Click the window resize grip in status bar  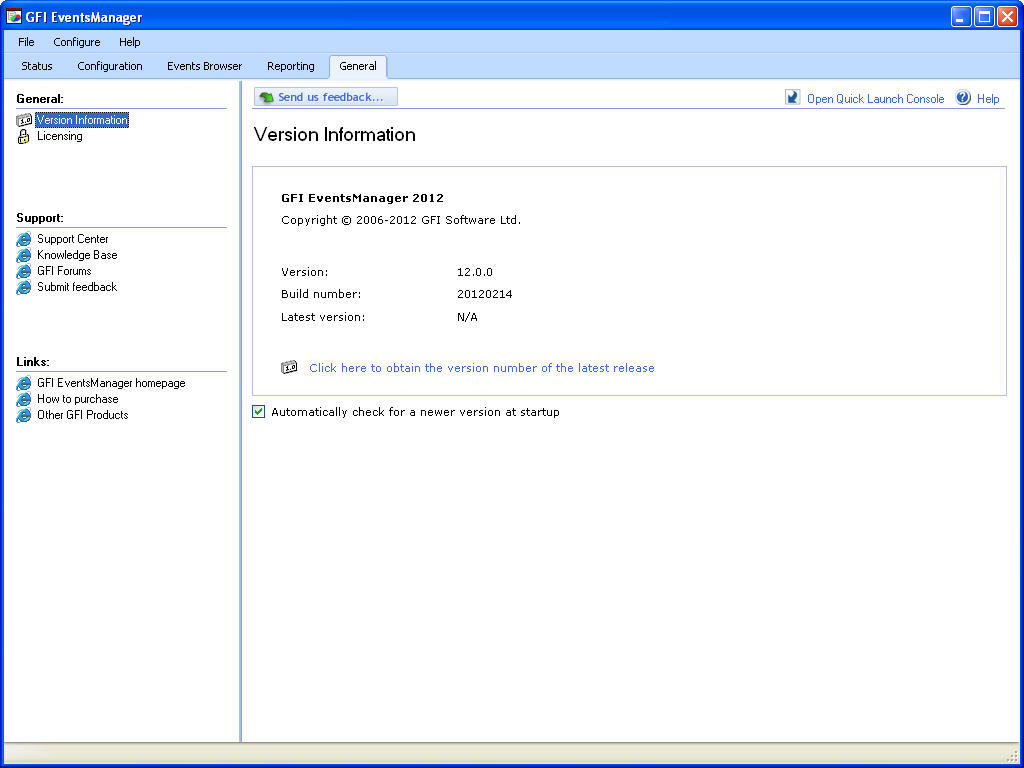tap(1013, 757)
